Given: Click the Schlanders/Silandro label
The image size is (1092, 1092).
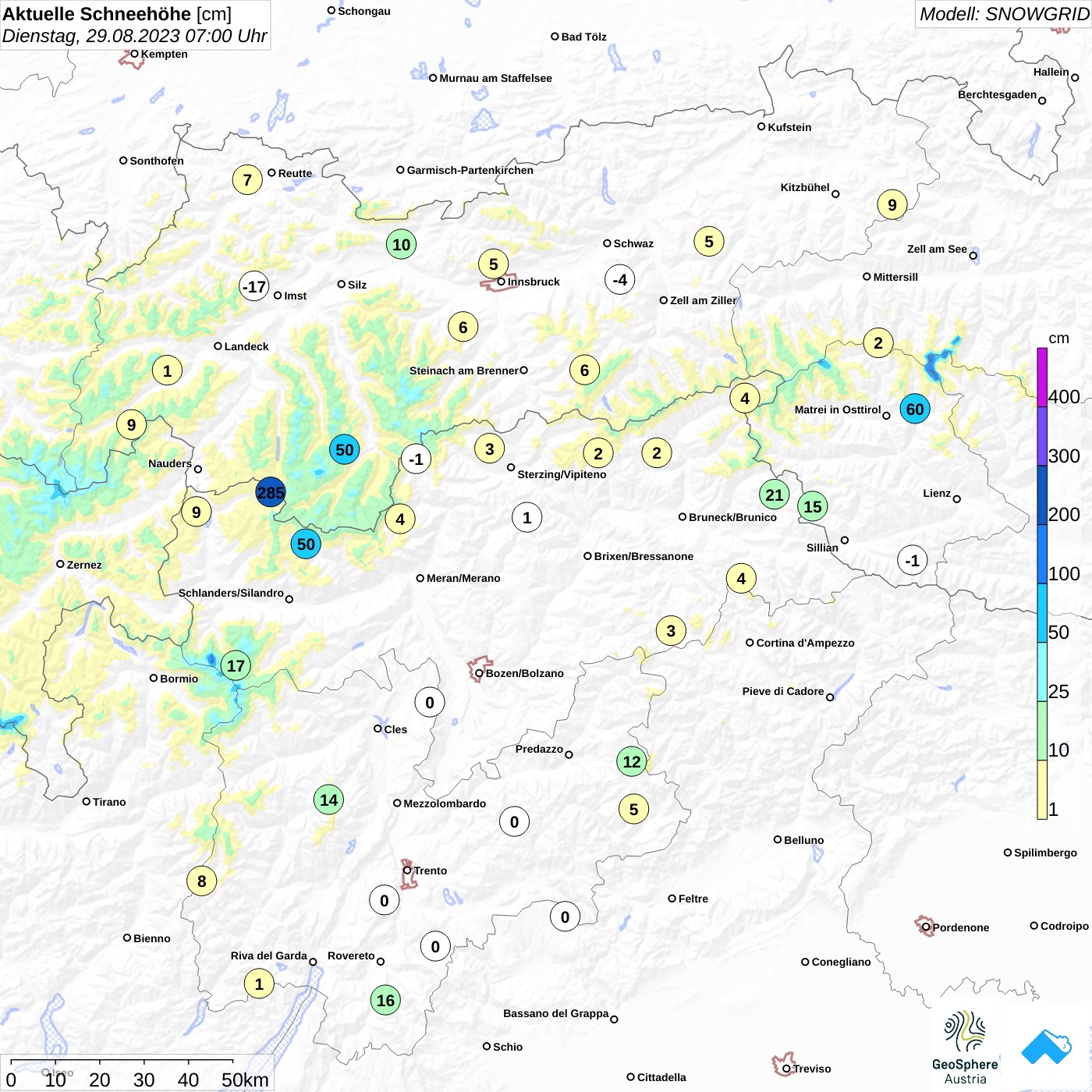Looking at the screenshot, I should pos(231,593).
